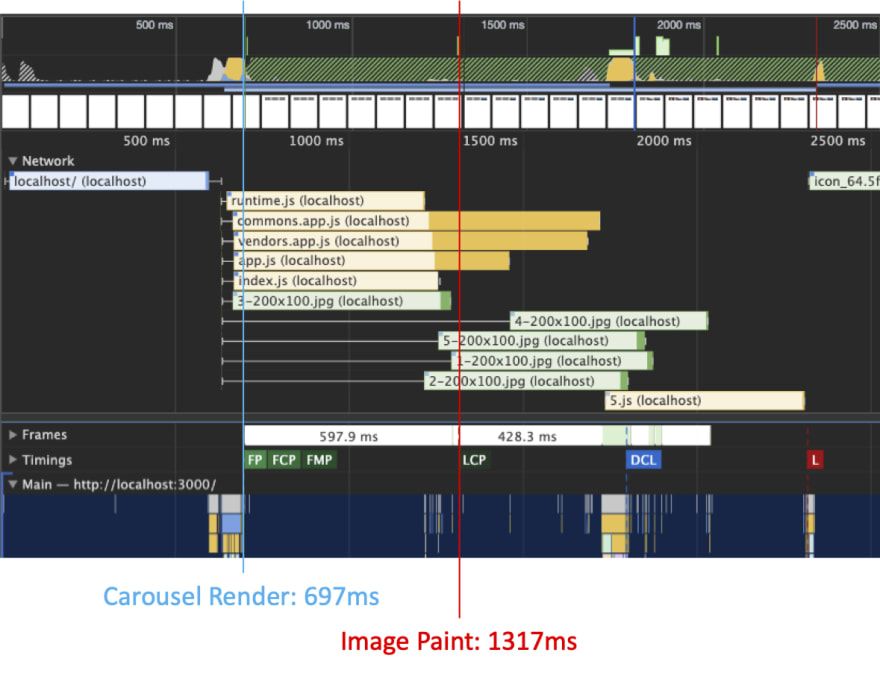Image resolution: width=880 pixels, height=676 pixels.
Task: Collapse the Network section
Action: pyautogui.click(x=13, y=161)
